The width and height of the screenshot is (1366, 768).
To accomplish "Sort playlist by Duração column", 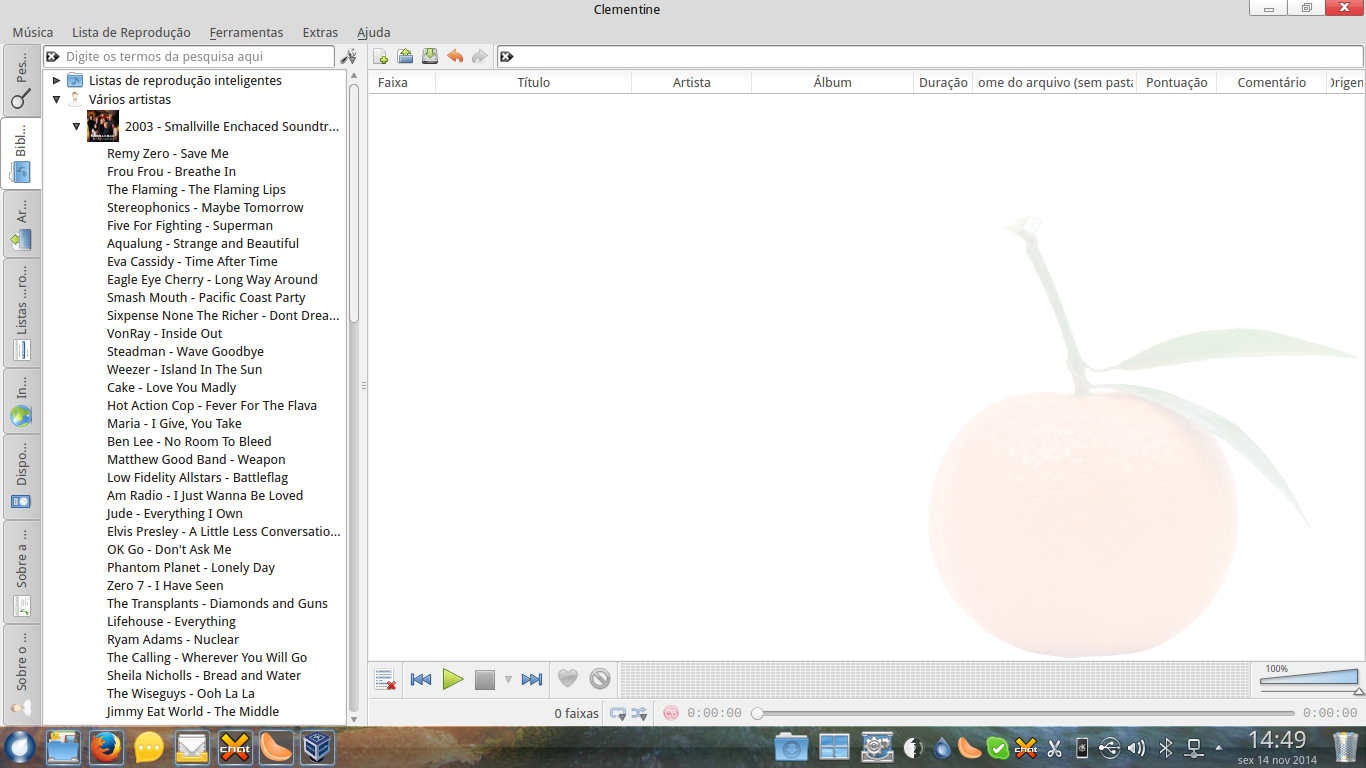I will point(943,82).
